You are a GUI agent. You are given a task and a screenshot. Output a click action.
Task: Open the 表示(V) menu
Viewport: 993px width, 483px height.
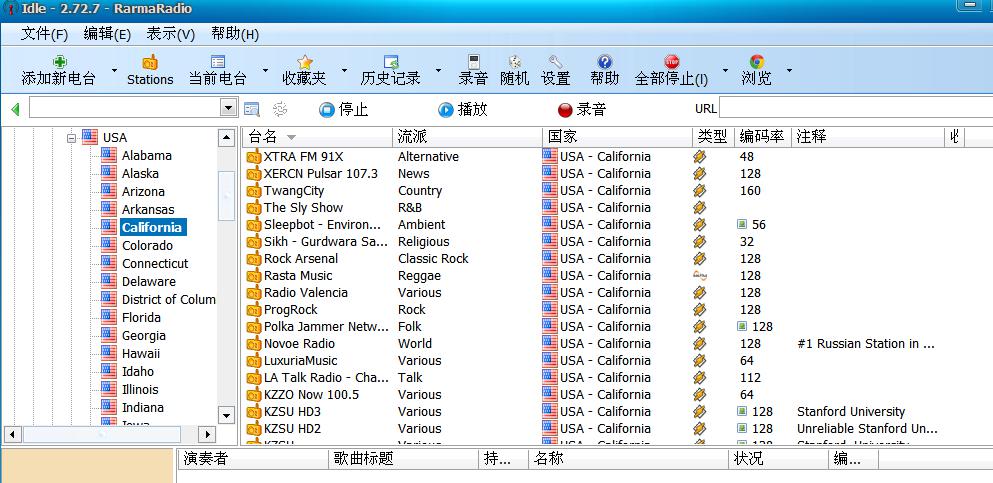170,34
